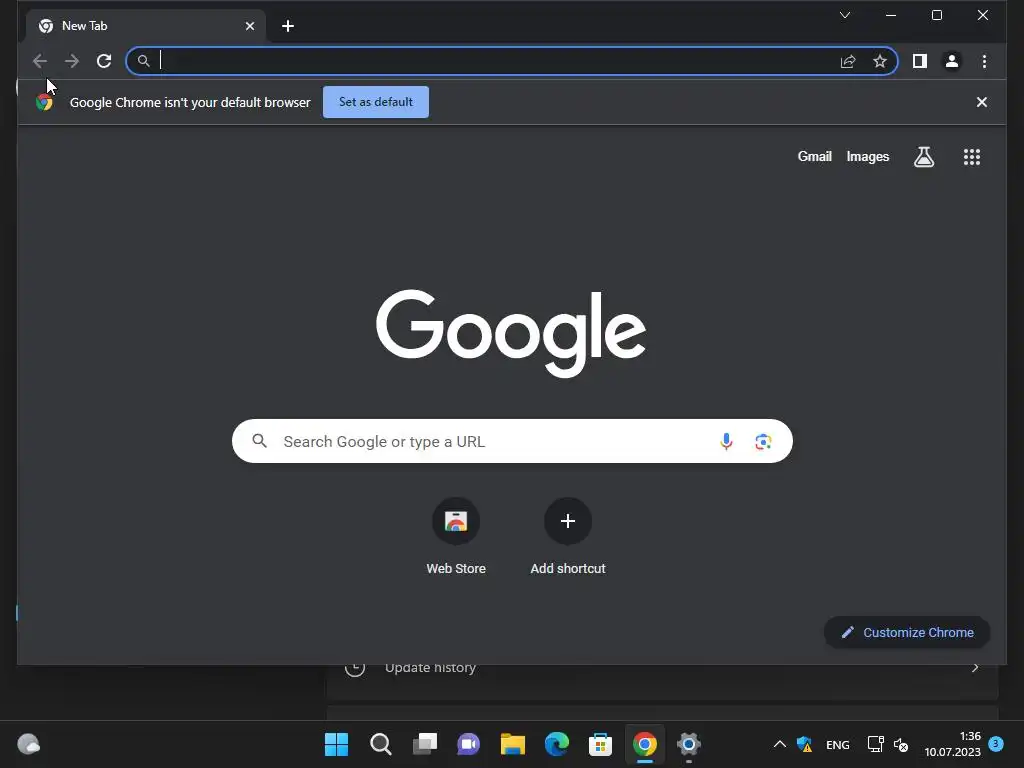Launch Chat app from taskbar
The image size is (1024, 768).
[x=468, y=744]
